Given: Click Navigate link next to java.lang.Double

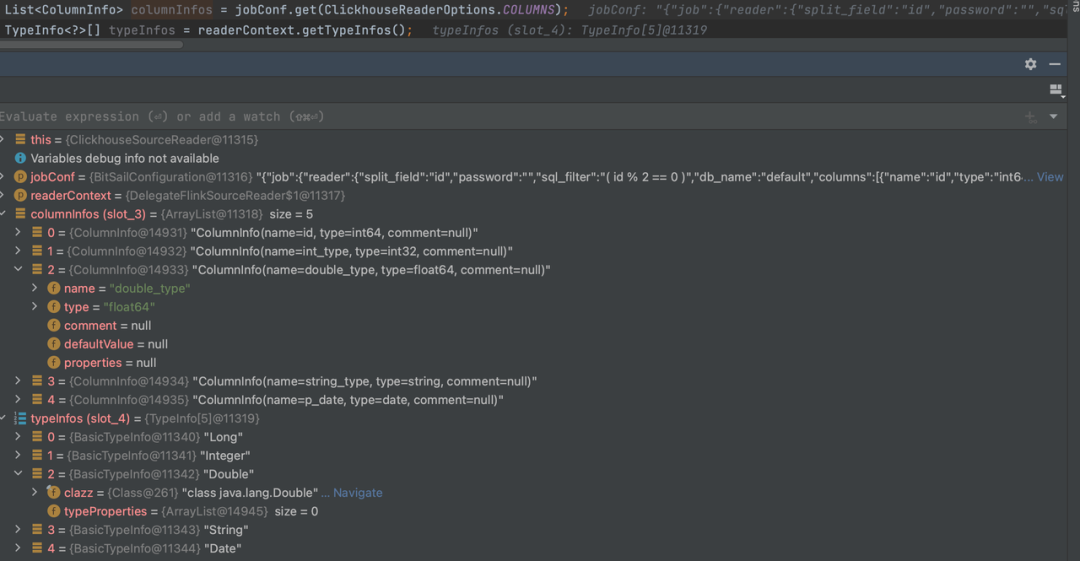Looking at the screenshot, I should point(357,493).
